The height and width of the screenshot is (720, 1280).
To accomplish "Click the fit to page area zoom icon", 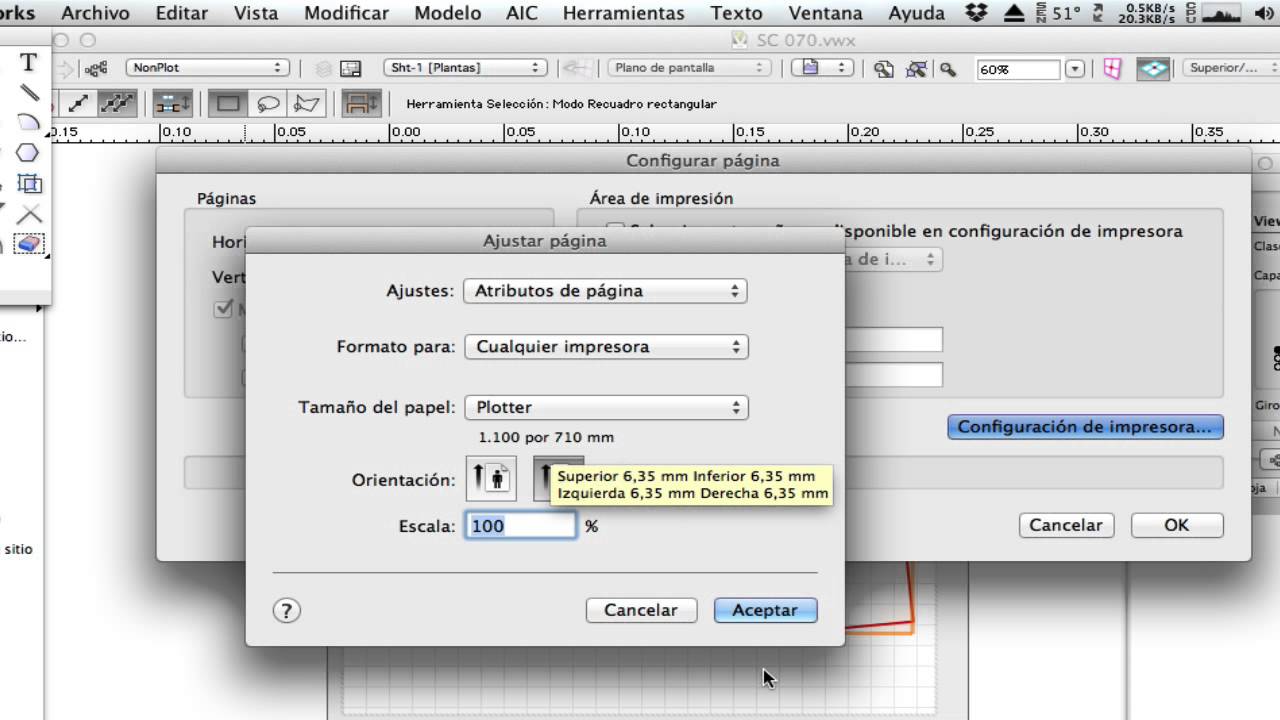I will (884, 69).
